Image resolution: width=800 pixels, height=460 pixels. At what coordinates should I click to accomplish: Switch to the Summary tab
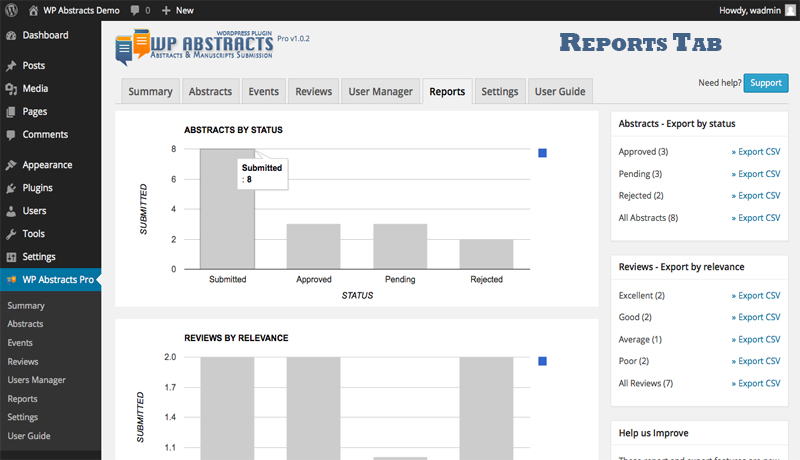151,91
